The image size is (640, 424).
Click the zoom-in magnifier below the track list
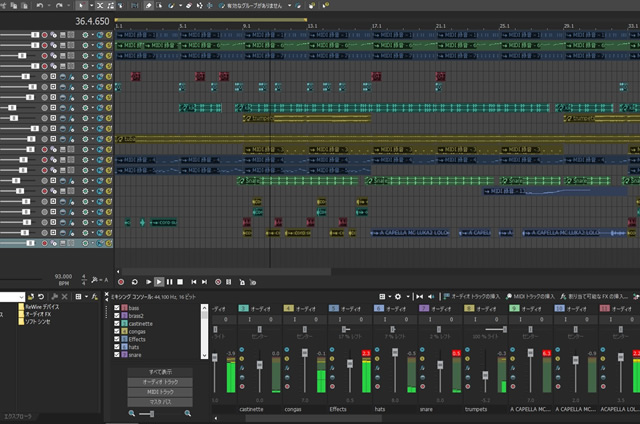(188, 413)
